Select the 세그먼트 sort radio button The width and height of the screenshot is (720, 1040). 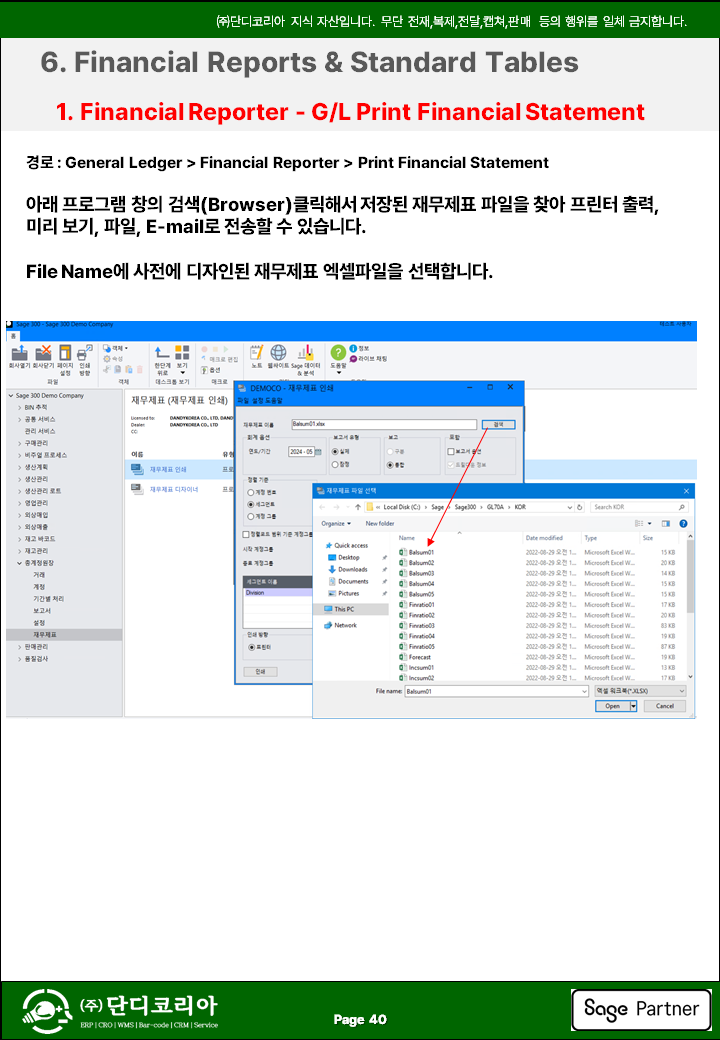[x=251, y=505]
